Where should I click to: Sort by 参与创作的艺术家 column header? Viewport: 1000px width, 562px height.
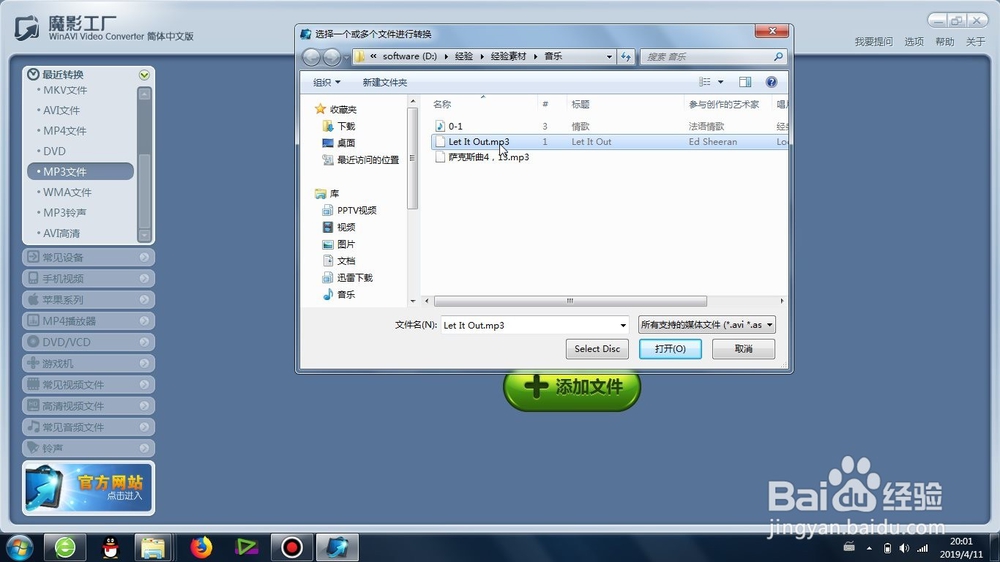pyautogui.click(x=724, y=104)
